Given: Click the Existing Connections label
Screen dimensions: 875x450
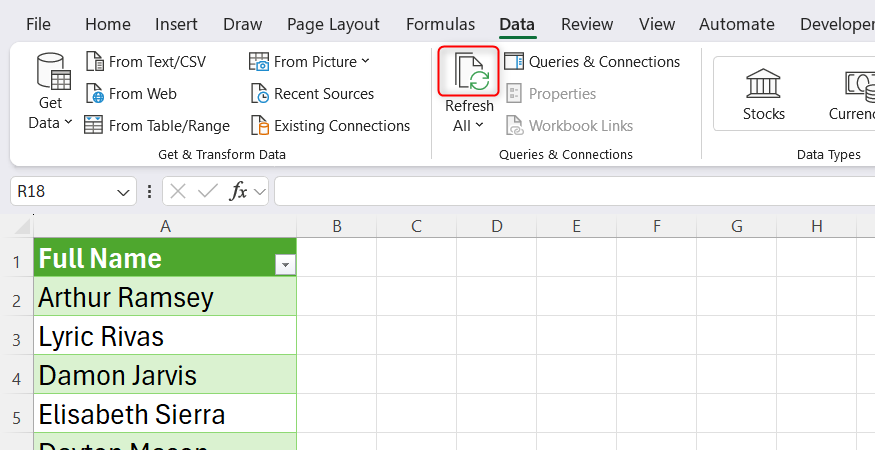Looking at the screenshot, I should 342,126.
